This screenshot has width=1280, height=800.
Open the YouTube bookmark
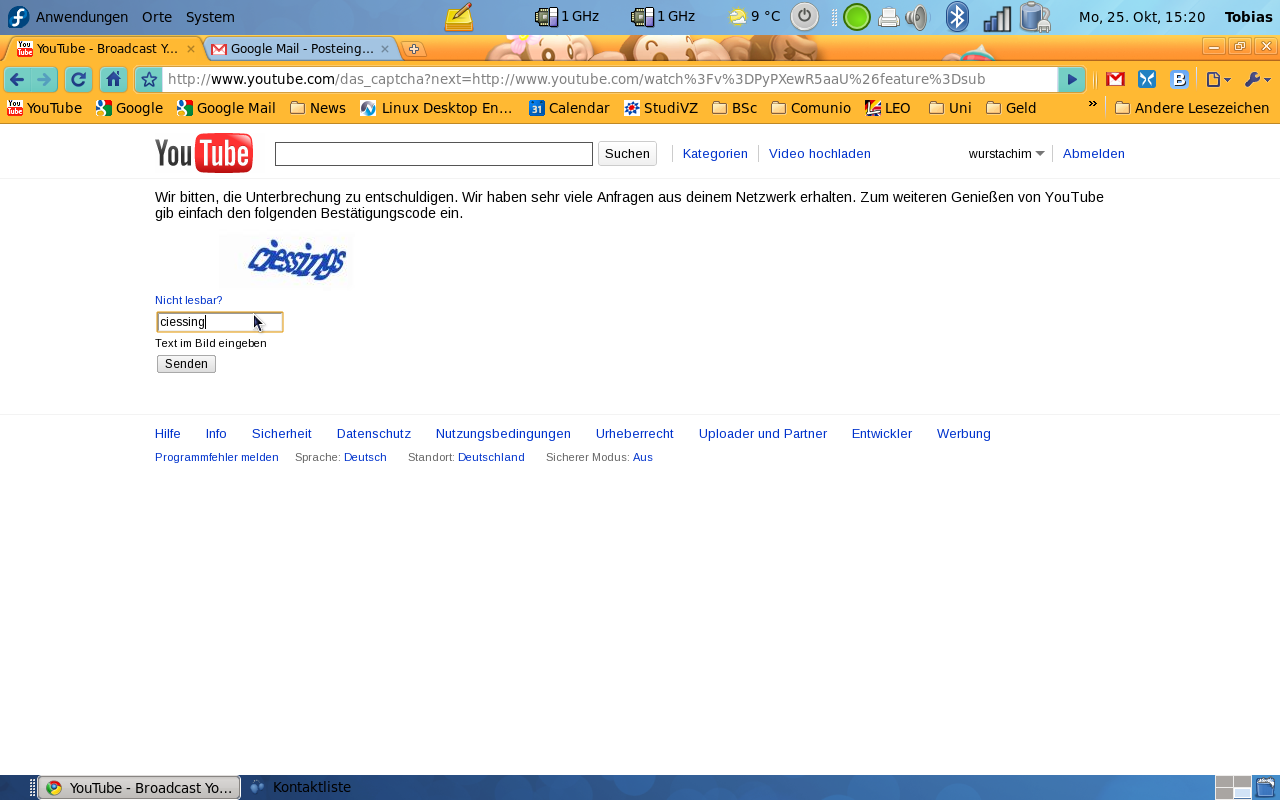44,108
